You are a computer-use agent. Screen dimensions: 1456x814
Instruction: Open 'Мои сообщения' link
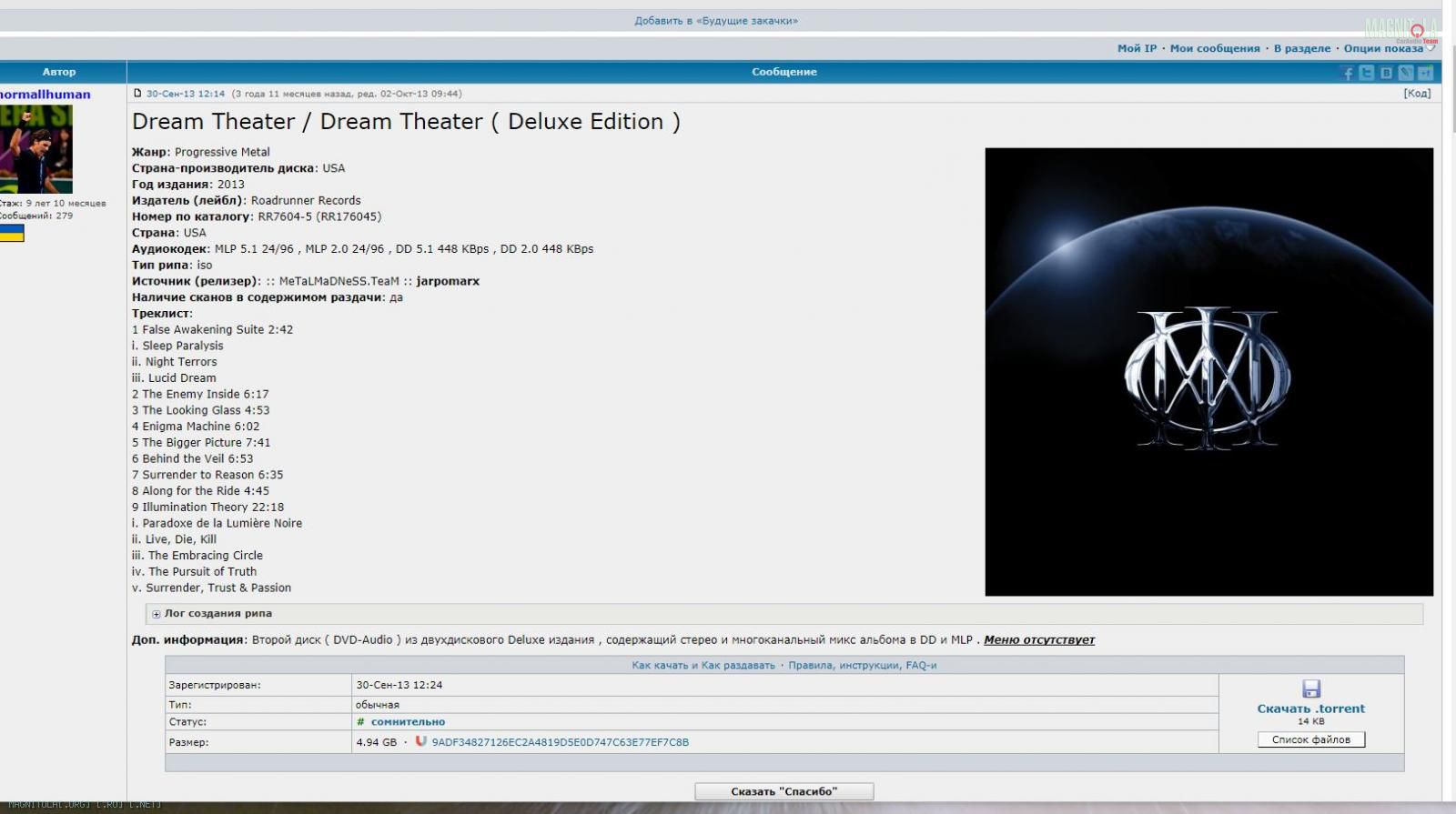click(x=1215, y=48)
